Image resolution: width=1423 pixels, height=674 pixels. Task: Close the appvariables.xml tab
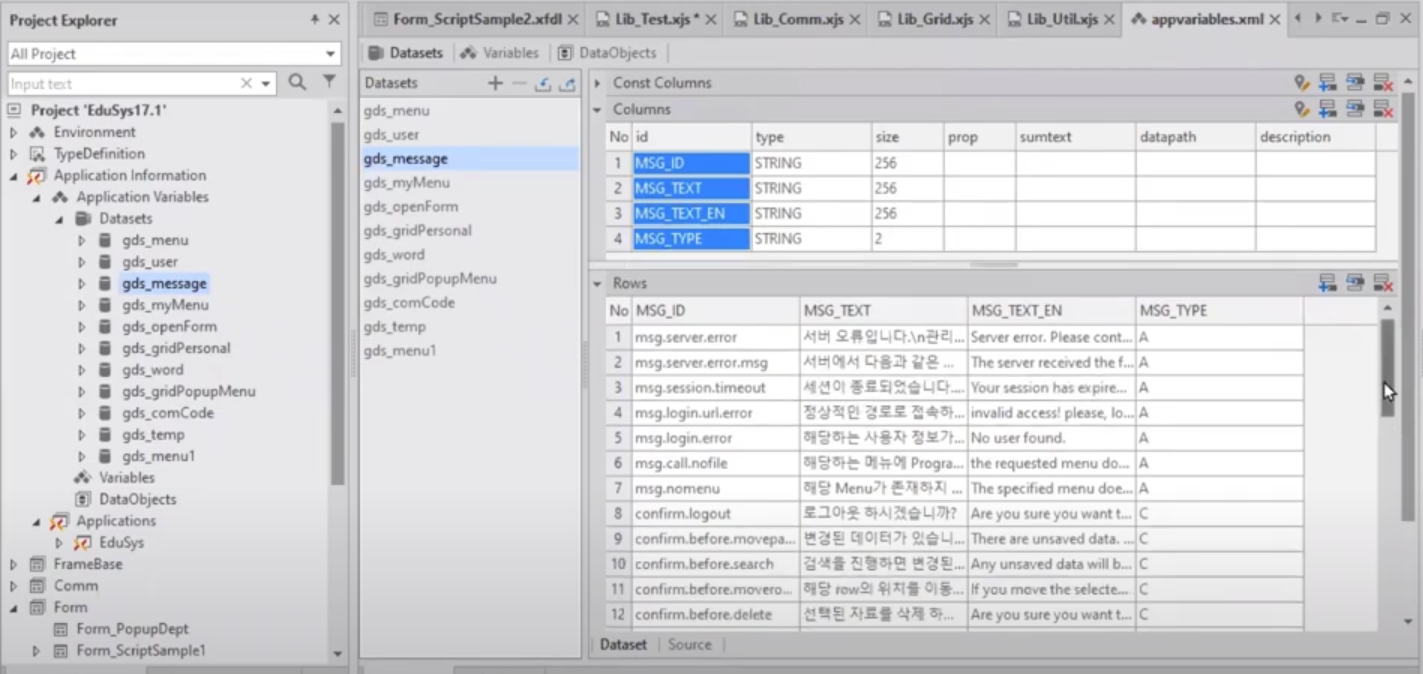(1275, 20)
